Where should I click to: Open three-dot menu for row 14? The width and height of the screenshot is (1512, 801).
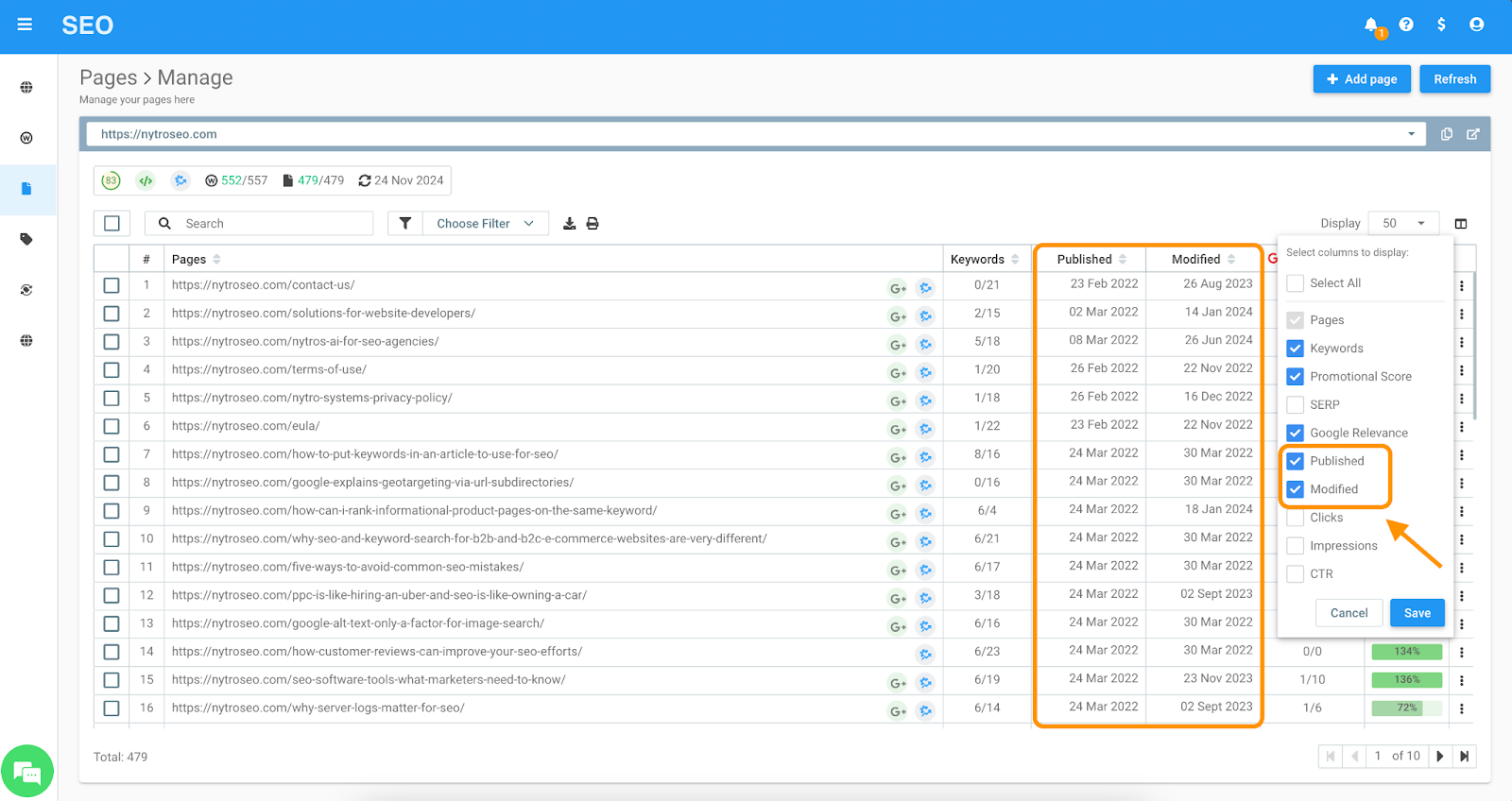point(1462,653)
